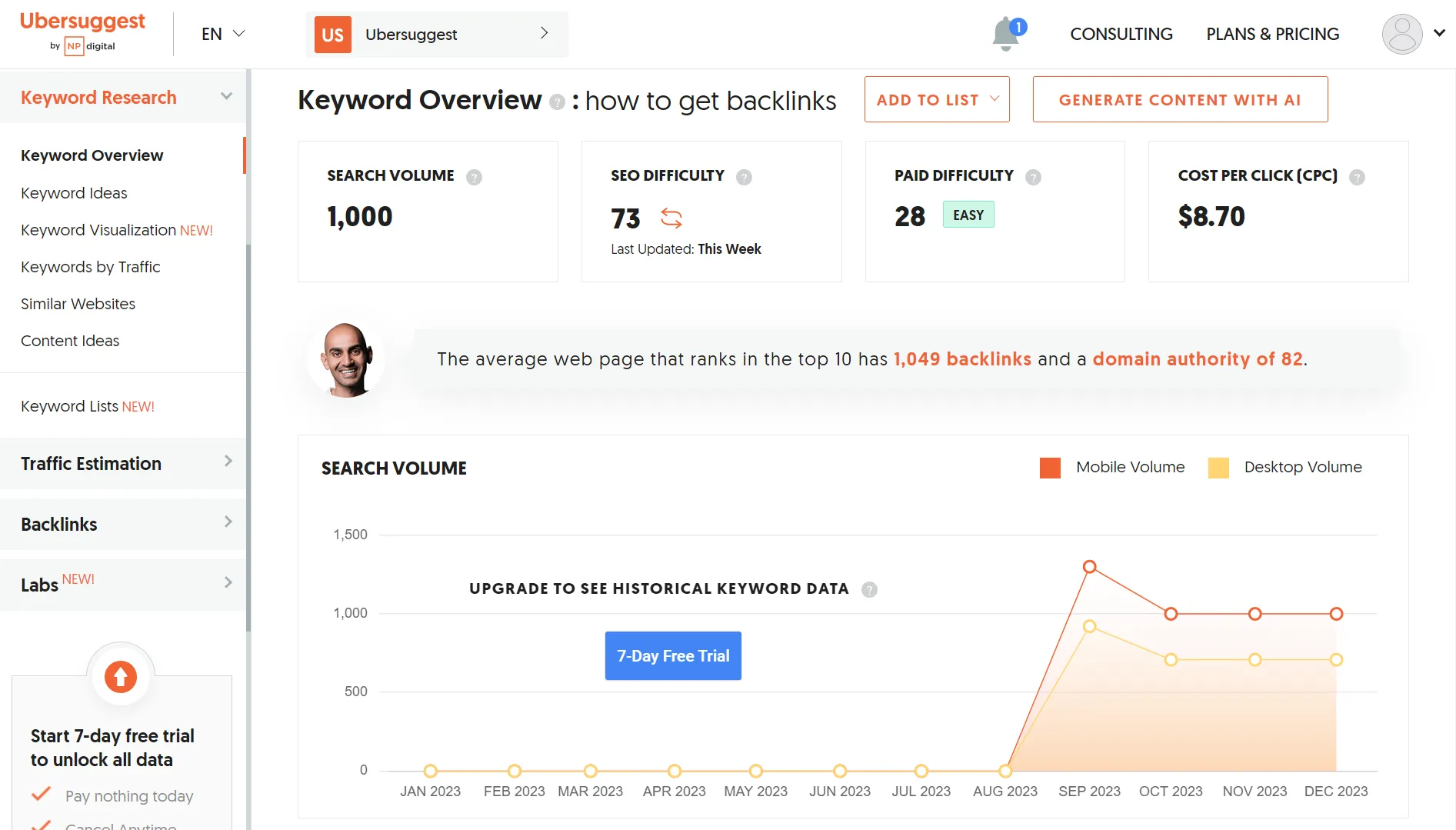Open Keyword Ideas in sidebar
This screenshot has height=830, width=1456.
74,193
